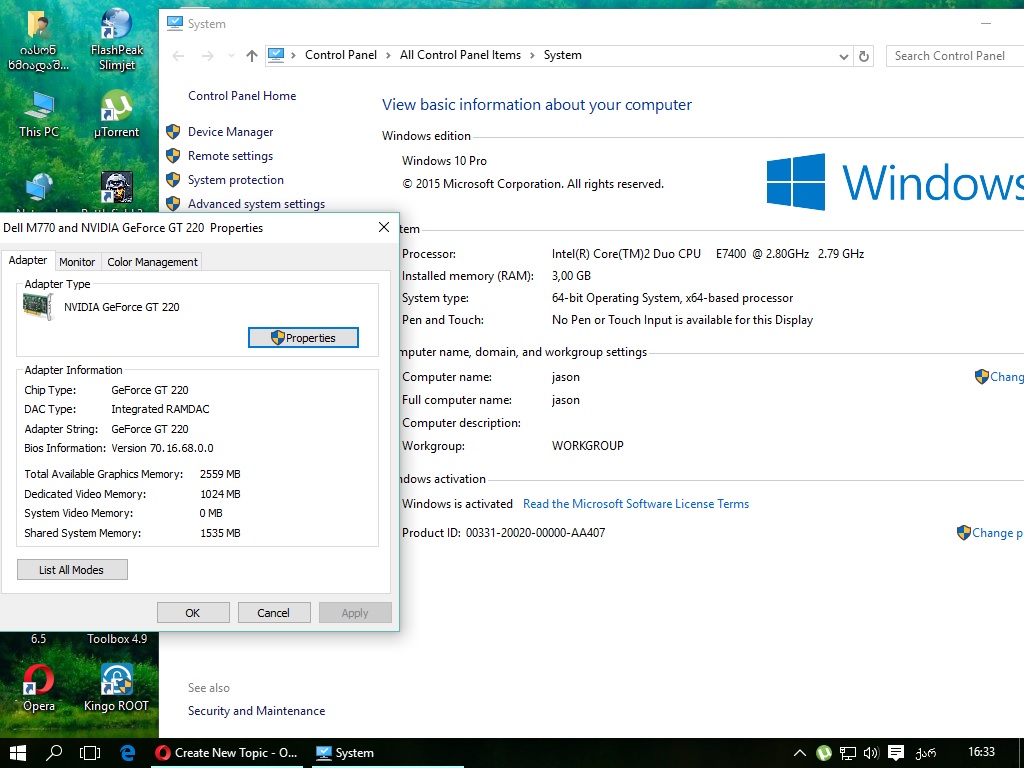Click the Kingo ROOT desktop icon
The width and height of the screenshot is (1024, 768).
coord(116,686)
